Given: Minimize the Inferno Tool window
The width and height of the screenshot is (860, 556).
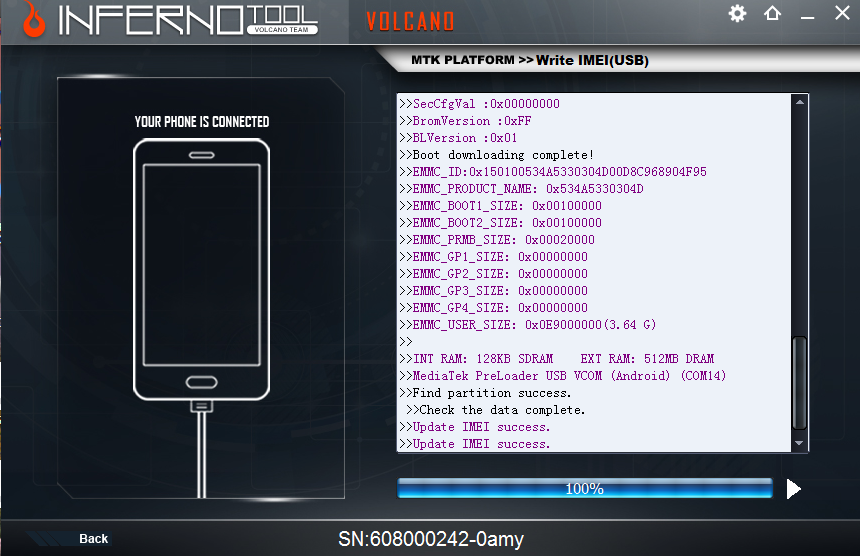Looking at the screenshot, I should tap(807, 18).
